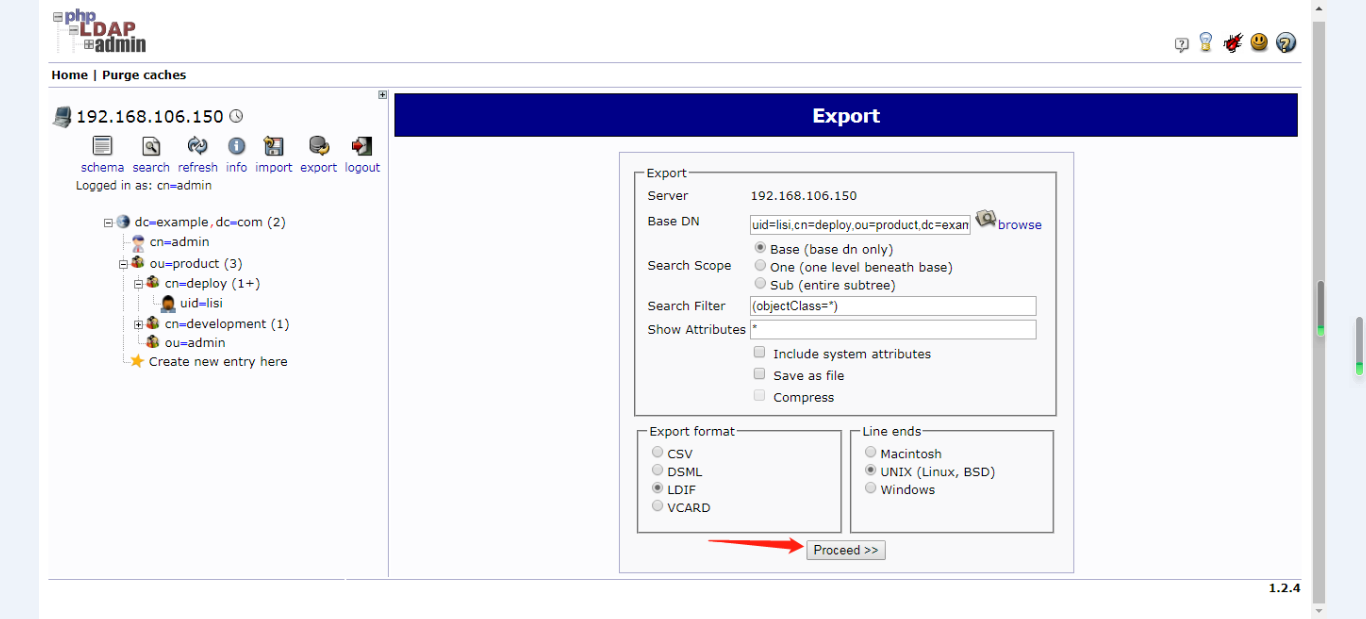Click inside the Search Filter input field
Image resolution: width=1366 pixels, height=619 pixels.
click(x=890, y=305)
